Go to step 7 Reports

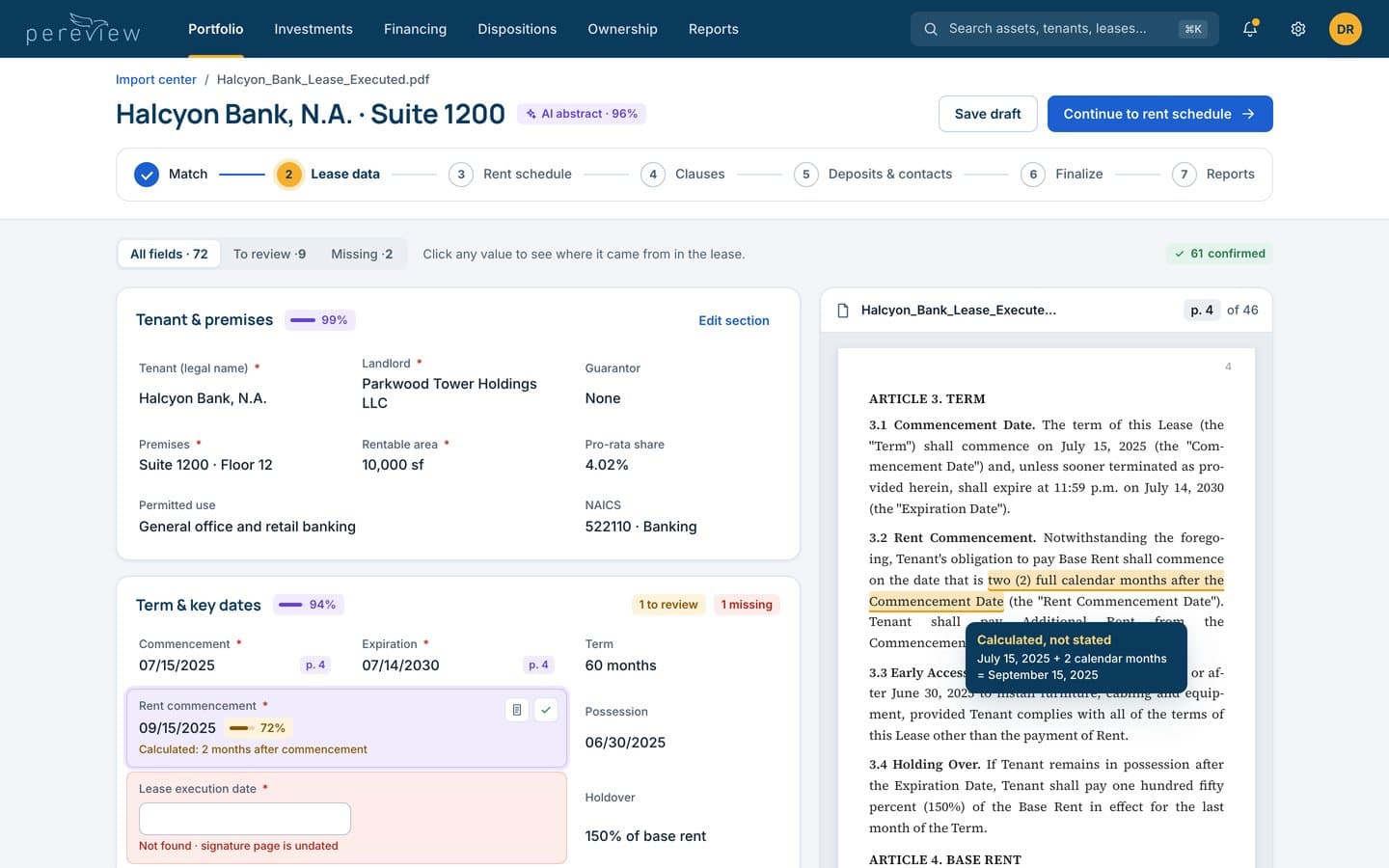1213,175
